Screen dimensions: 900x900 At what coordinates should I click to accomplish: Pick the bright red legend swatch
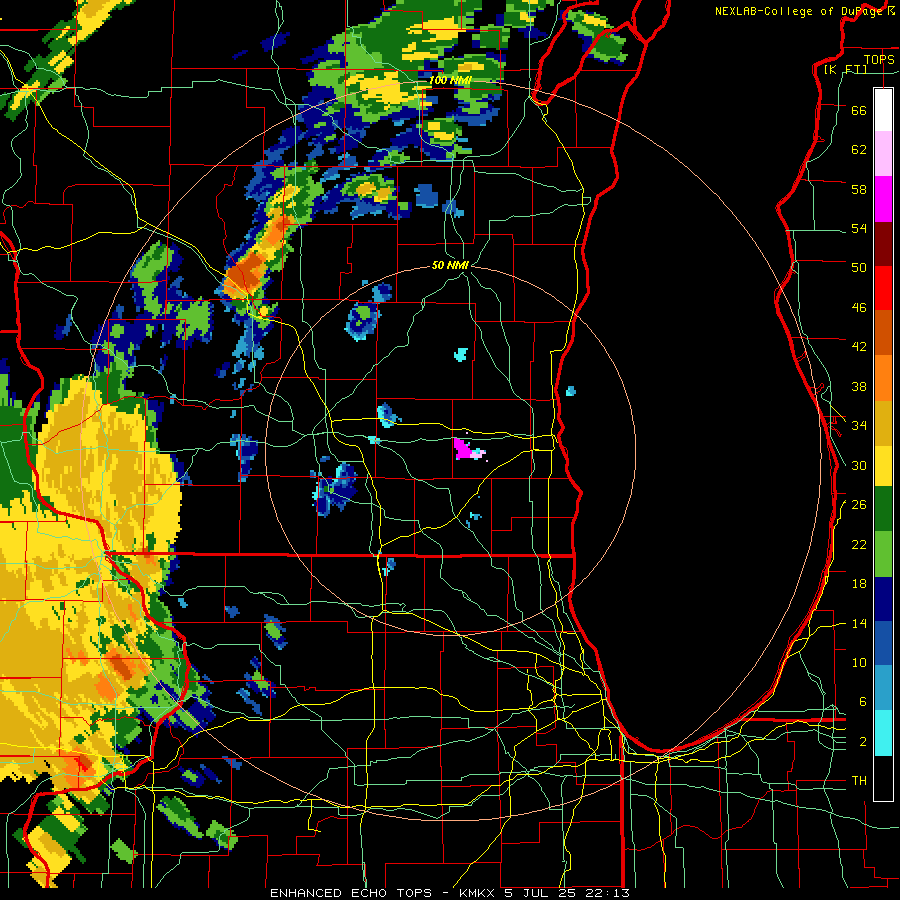[x=883, y=289]
